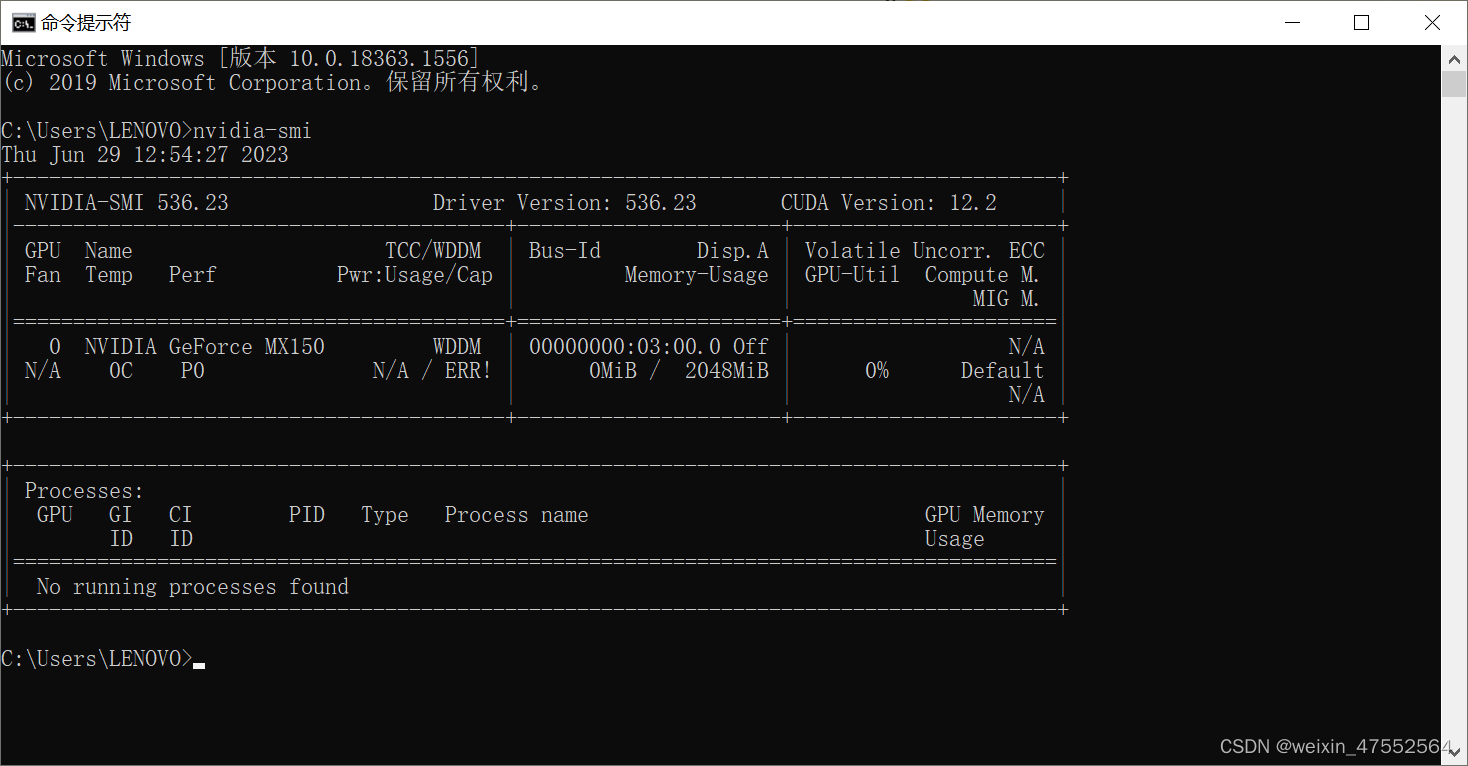Click 'GPU Memory' column header
1468x766 pixels.
coord(985,515)
